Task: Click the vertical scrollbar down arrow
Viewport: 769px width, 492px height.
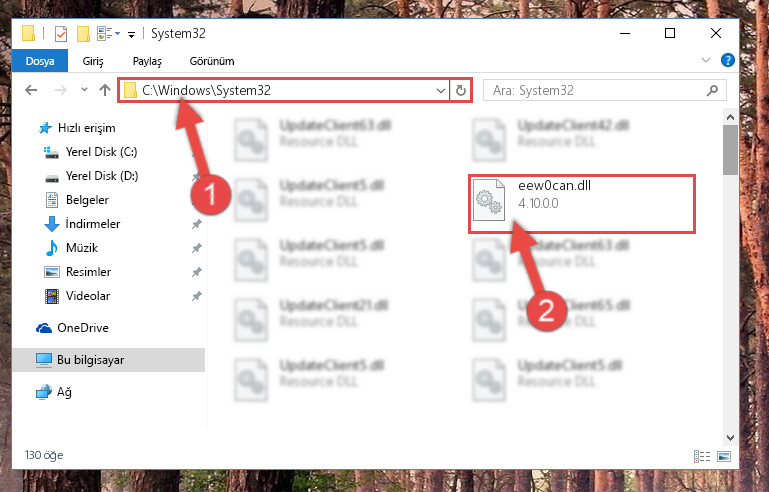Action: pos(730,437)
